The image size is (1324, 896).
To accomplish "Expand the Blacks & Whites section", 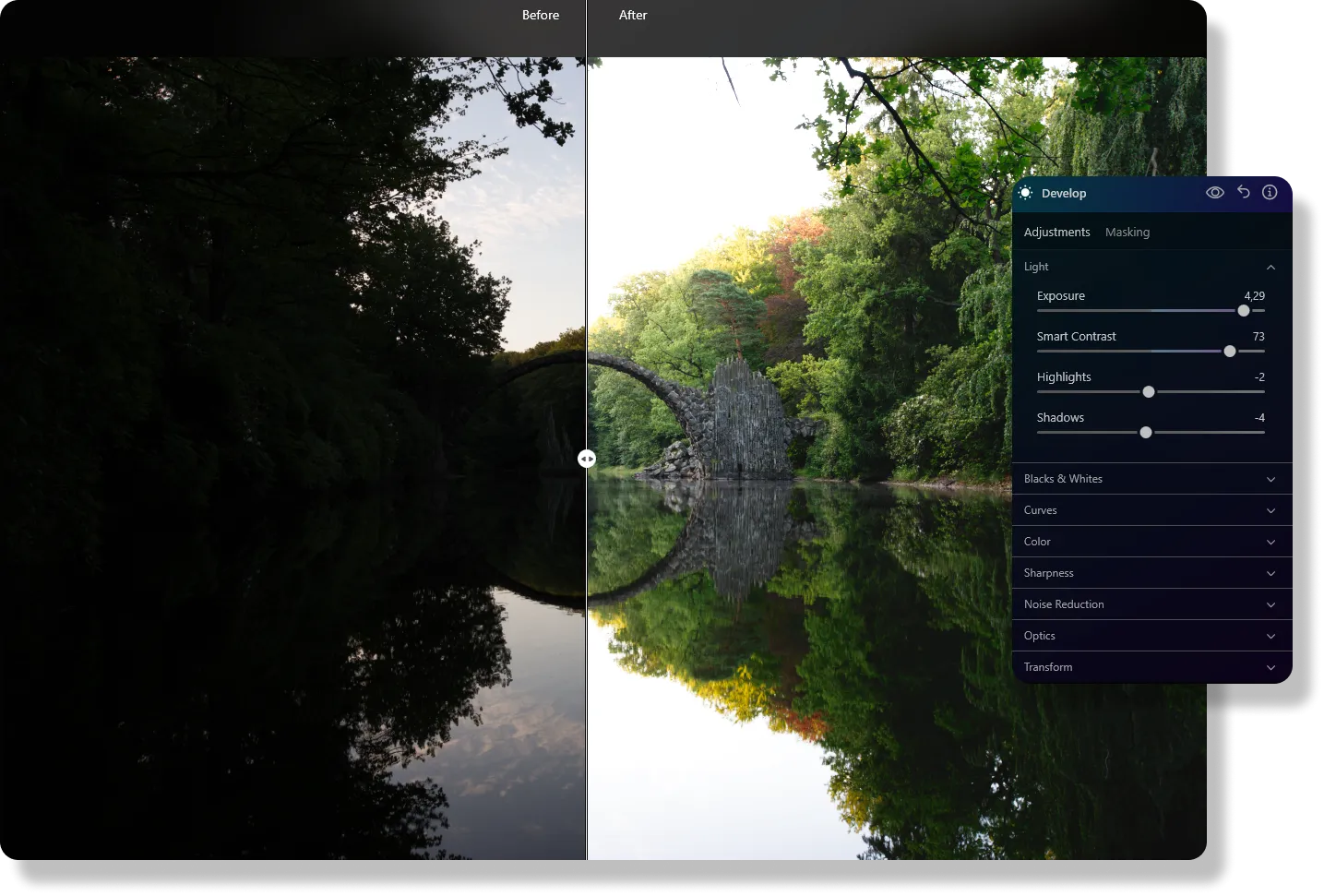I will 1151,479.
